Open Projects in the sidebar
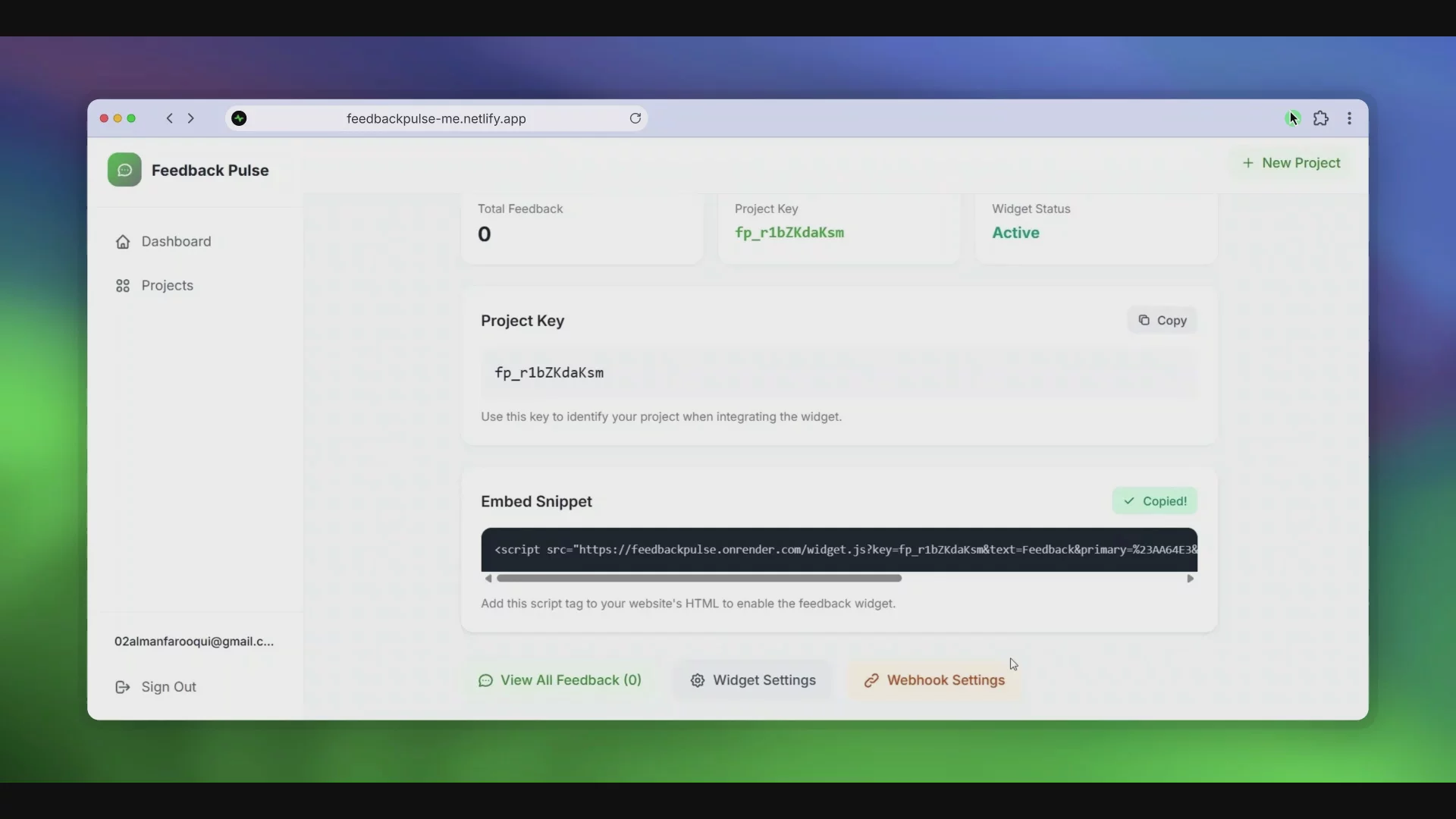 point(167,285)
